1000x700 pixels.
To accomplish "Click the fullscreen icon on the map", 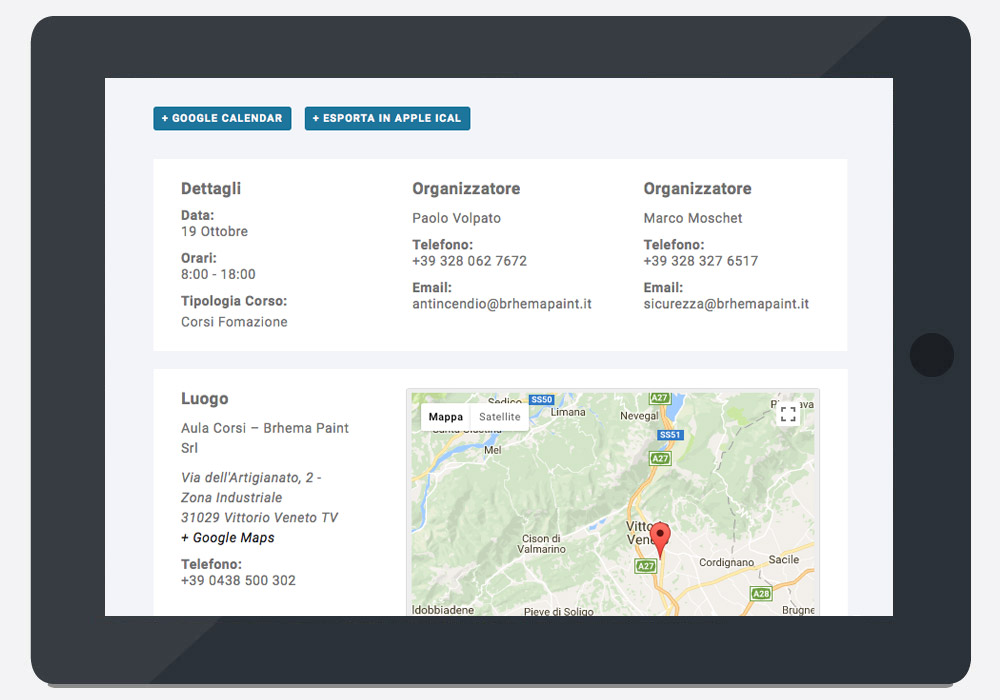I will (x=788, y=414).
